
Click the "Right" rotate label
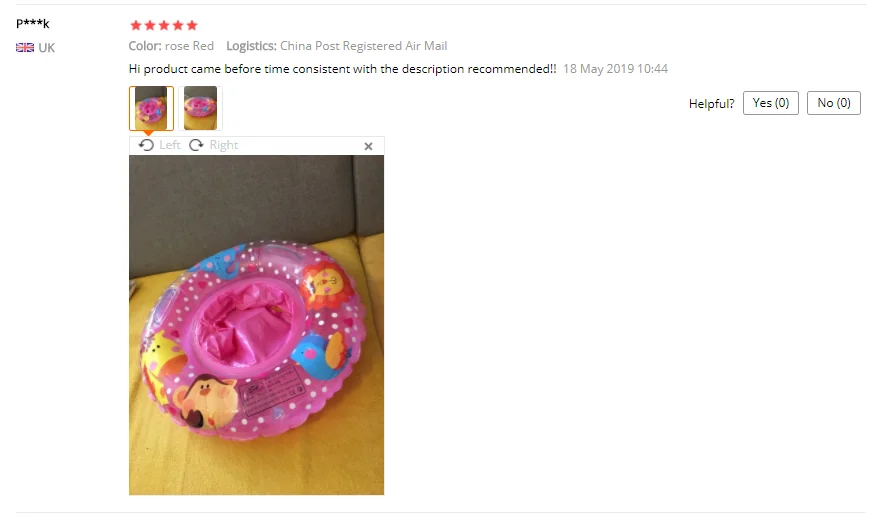click(x=223, y=145)
